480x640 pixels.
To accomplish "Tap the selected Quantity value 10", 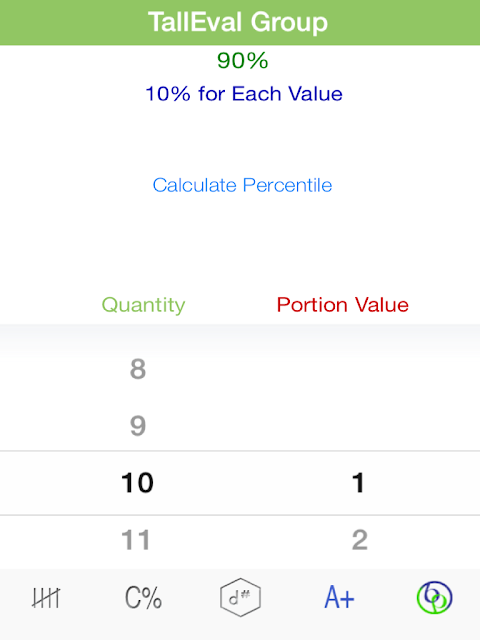I will click(137, 482).
